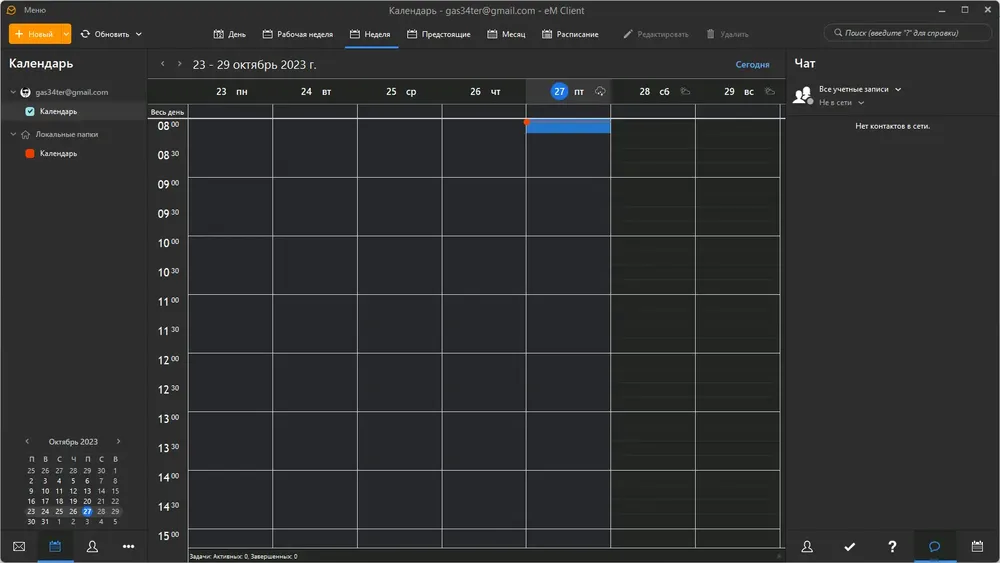Show chat bubble sidebar icon

[x=934, y=546]
